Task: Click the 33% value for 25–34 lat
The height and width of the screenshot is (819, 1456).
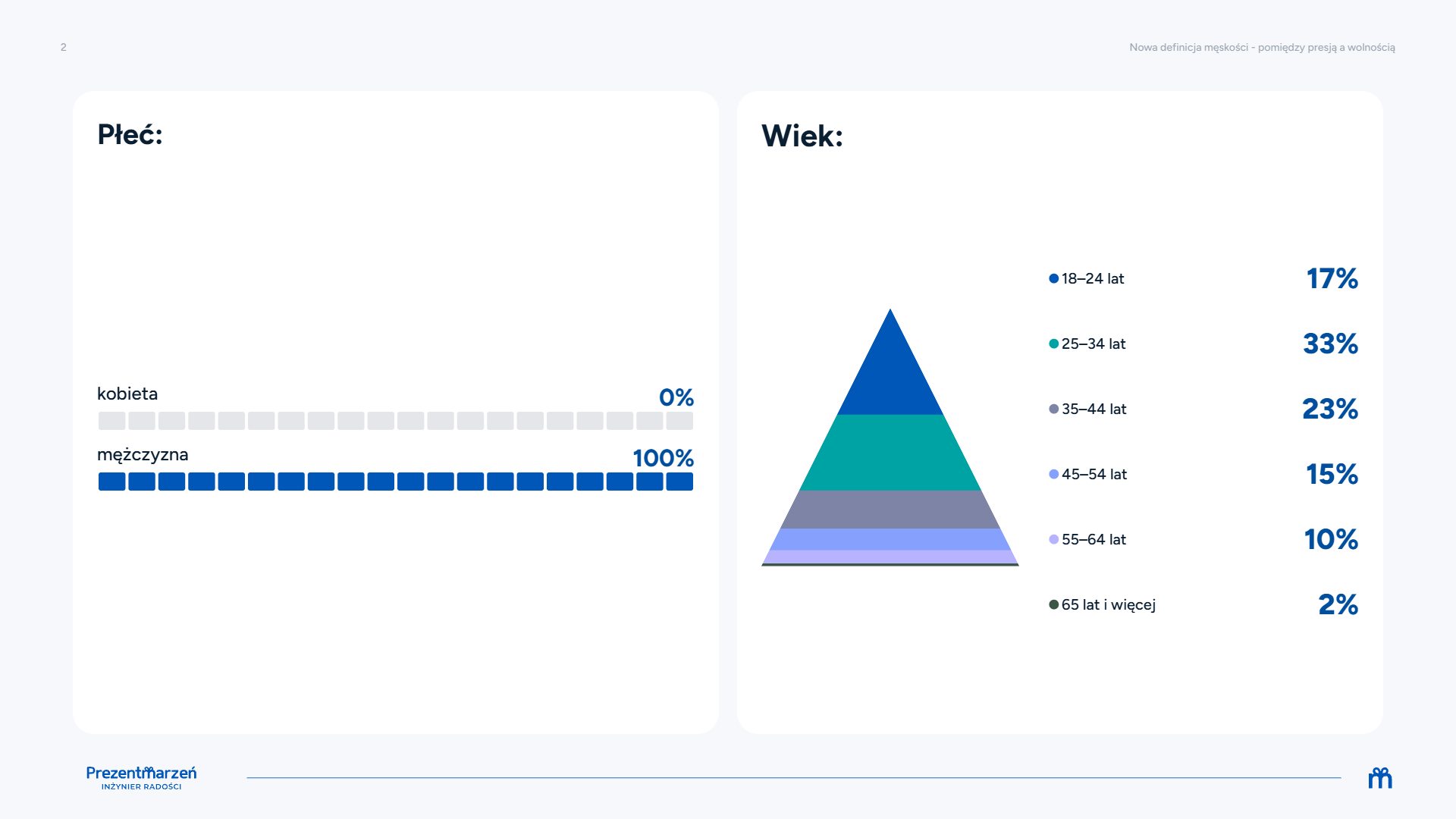Action: (1331, 344)
